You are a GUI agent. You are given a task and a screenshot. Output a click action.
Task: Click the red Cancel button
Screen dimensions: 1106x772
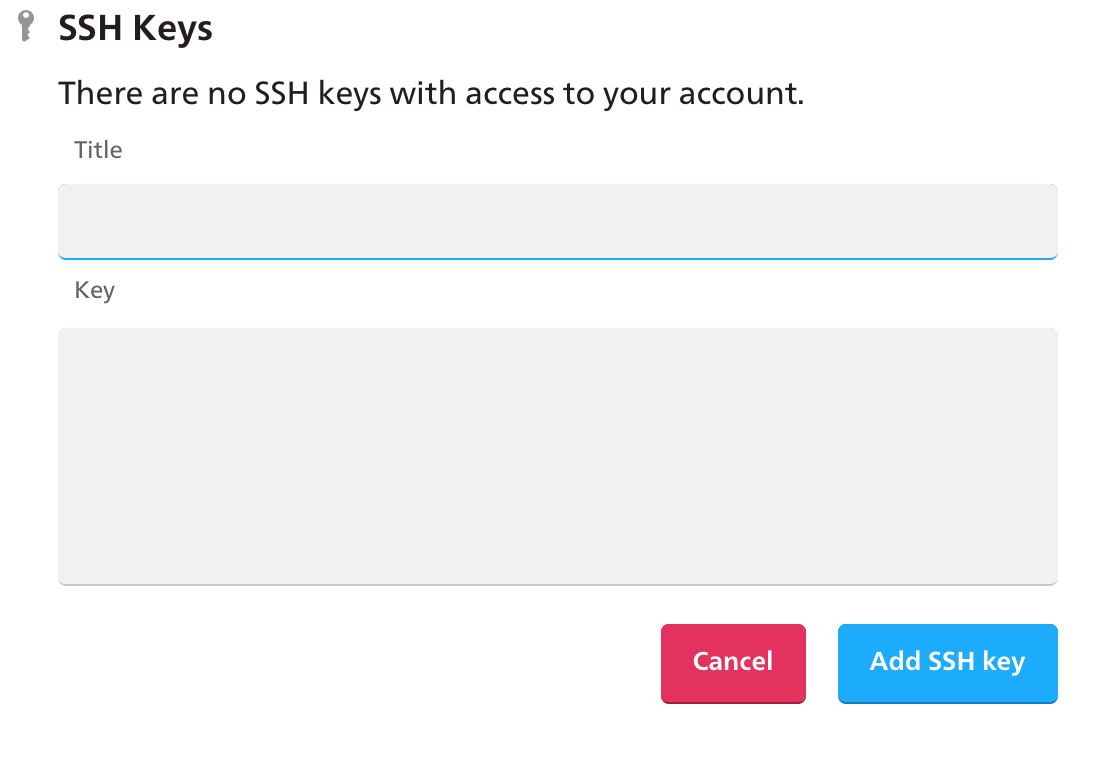[733, 663]
